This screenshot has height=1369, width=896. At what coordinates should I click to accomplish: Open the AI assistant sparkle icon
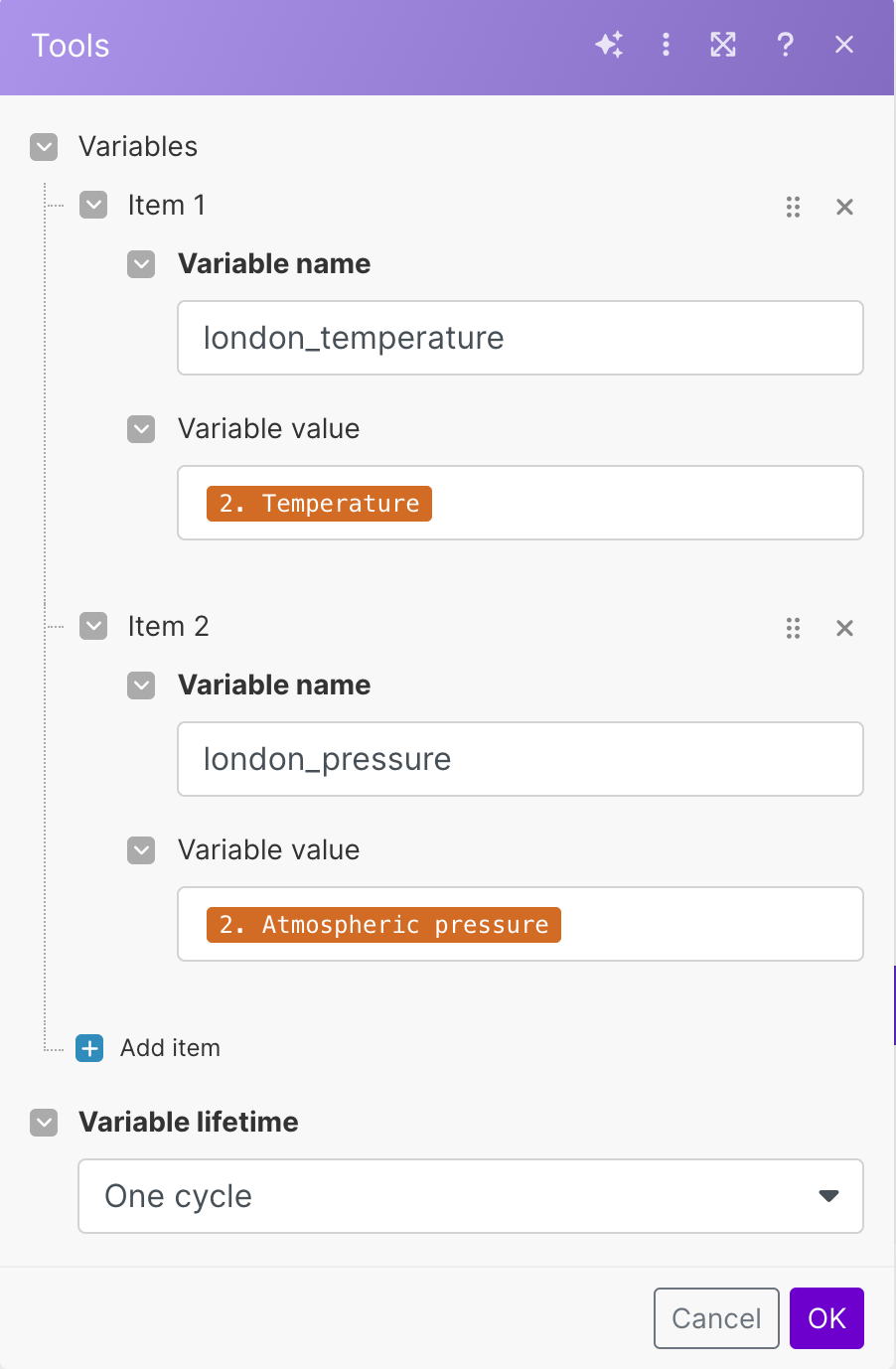click(609, 45)
